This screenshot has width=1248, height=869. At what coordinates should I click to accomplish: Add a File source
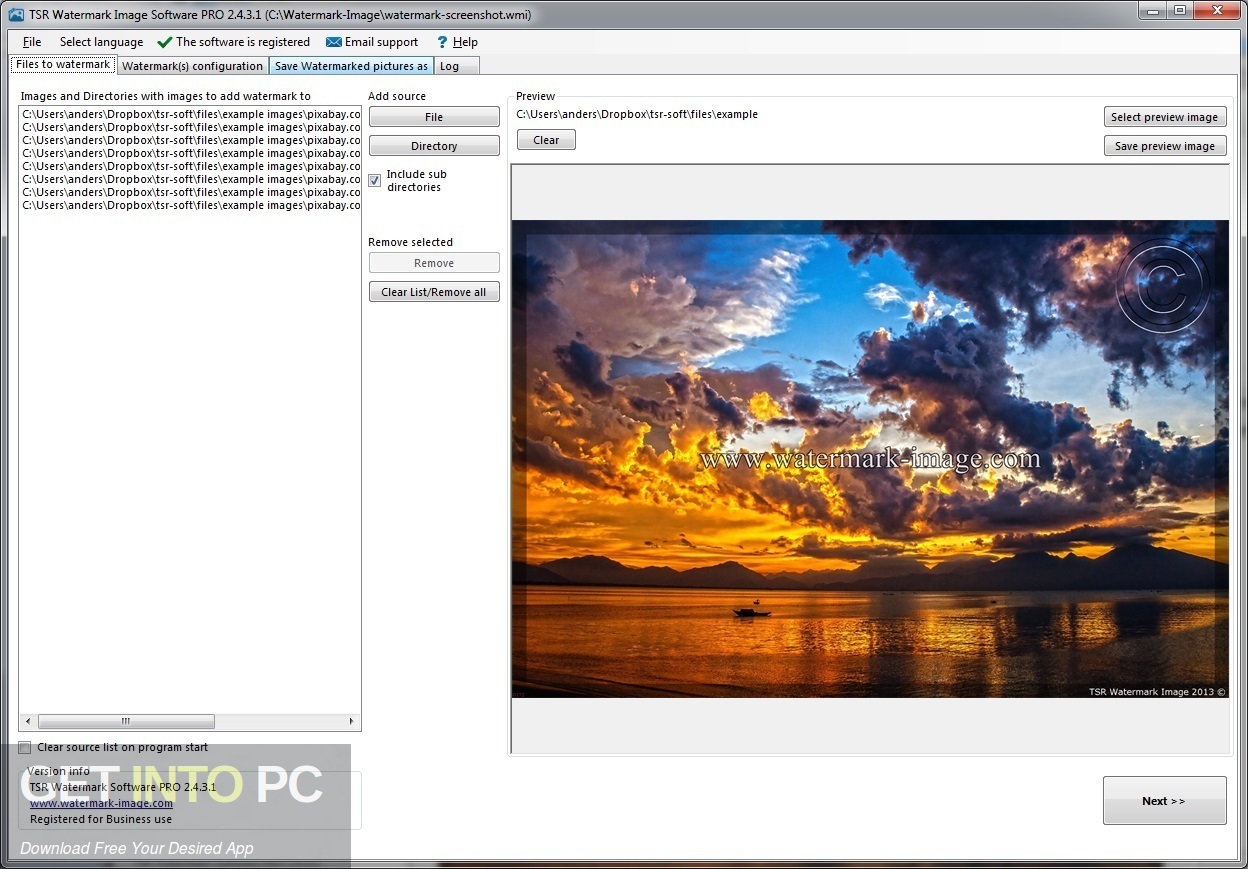click(x=434, y=117)
